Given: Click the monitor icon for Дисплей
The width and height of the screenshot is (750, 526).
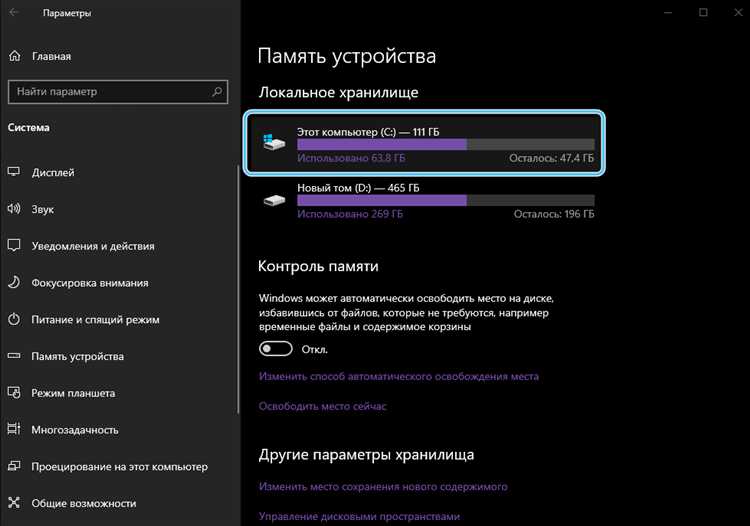Looking at the screenshot, I should (x=14, y=172).
